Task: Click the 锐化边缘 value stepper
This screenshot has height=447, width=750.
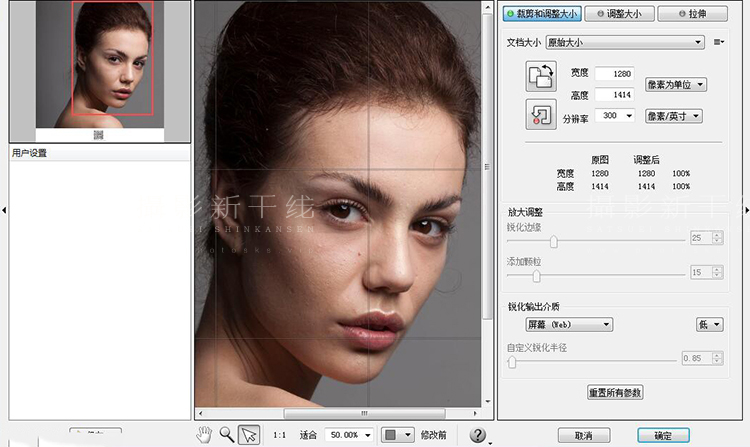Action: (717, 238)
